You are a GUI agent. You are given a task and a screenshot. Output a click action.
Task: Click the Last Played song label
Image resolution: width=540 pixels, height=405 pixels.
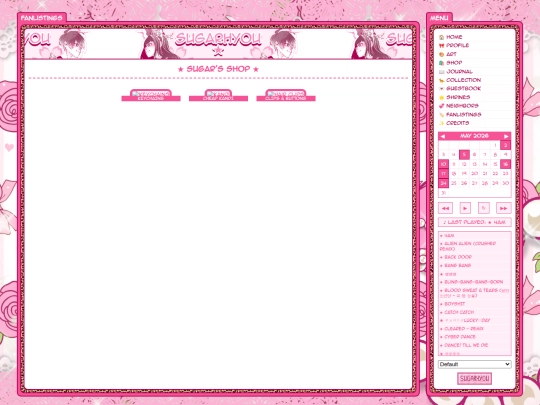[475, 222]
